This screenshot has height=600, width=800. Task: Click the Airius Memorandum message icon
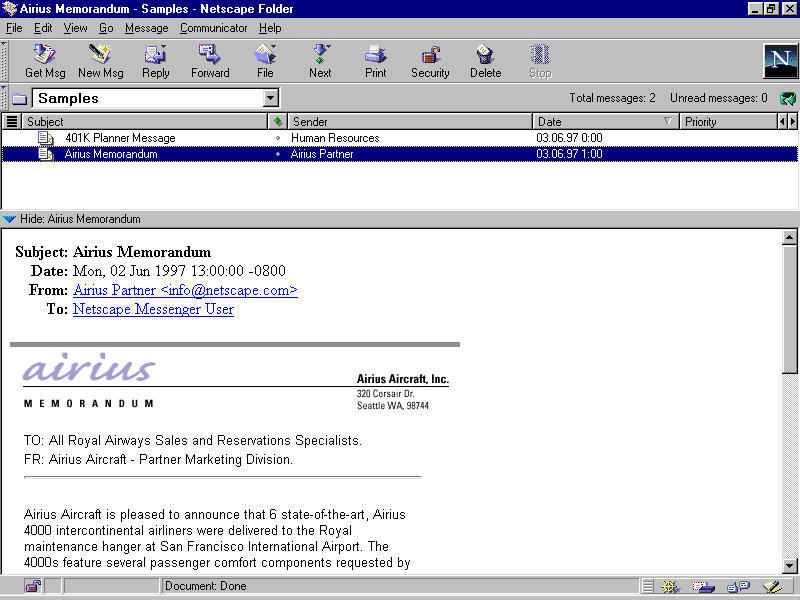tap(45, 154)
